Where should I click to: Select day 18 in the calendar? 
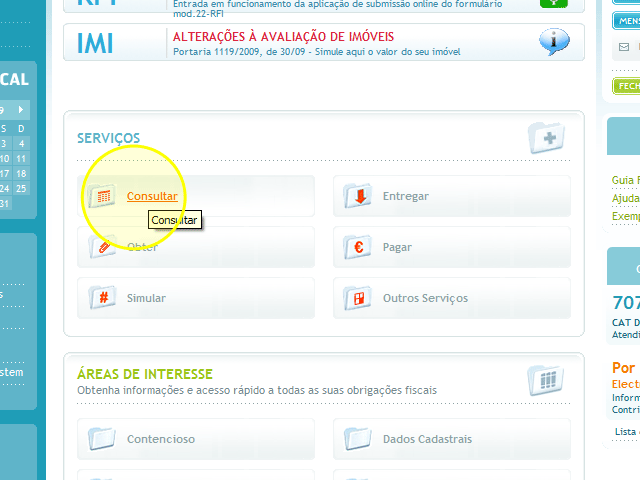21,174
